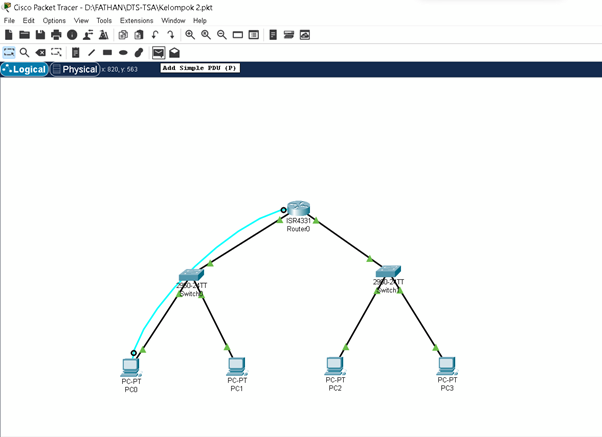The height and width of the screenshot is (437, 602).
Task: Choose the Select tool
Action: (x=9, y=53)
